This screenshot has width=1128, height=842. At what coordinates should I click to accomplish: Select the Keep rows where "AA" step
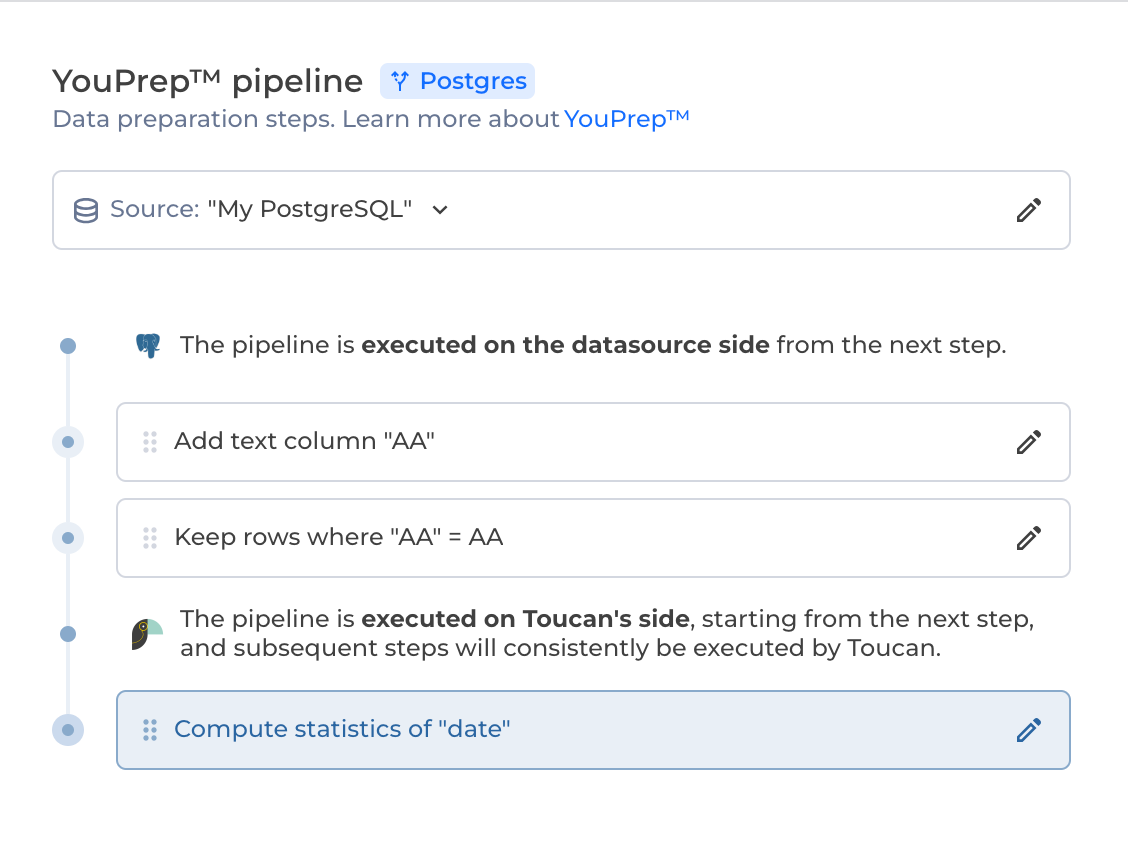click(x=338, y=538)
